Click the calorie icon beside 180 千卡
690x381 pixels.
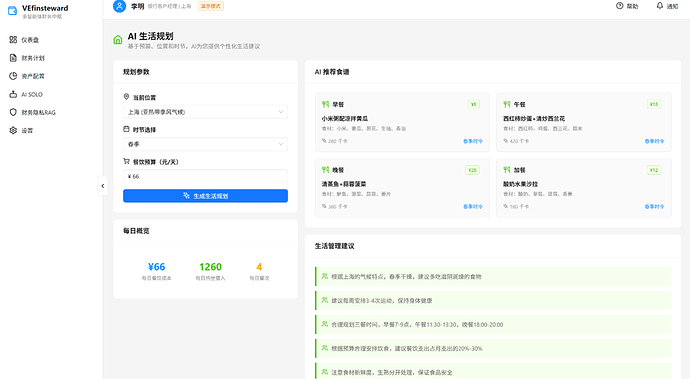coord(506,206)
